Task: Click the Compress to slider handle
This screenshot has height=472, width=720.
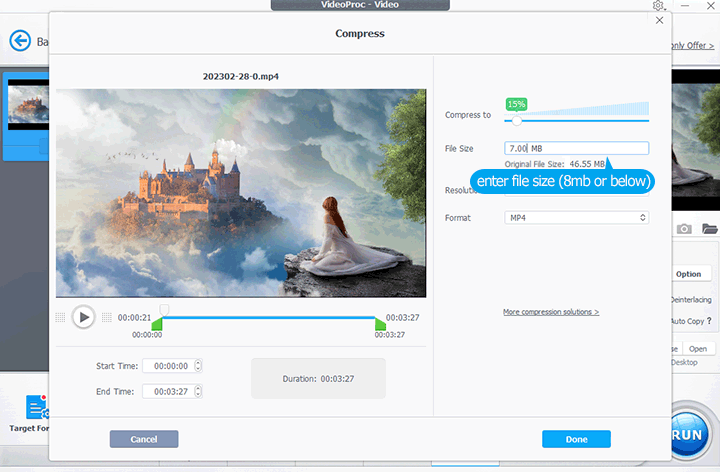Action: tap(517, 121)
